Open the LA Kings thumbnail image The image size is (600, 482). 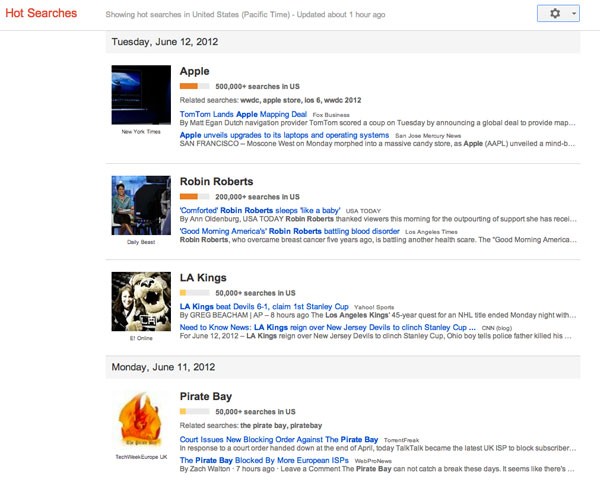point(141,301)
